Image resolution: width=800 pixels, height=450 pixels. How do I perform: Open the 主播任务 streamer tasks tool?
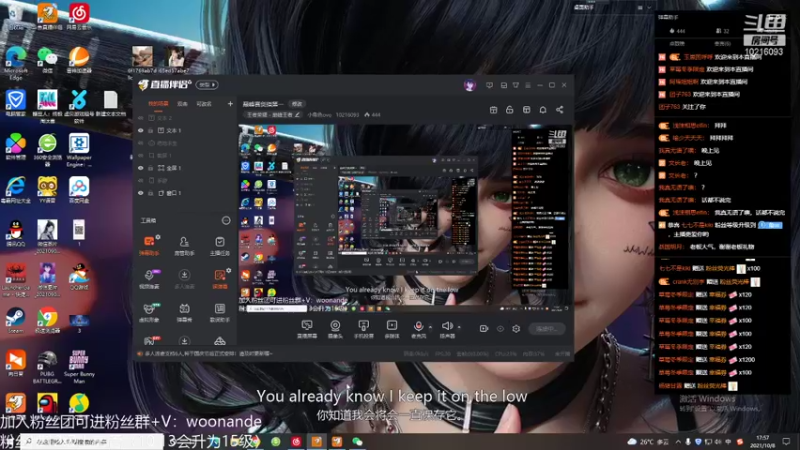click(x=219, y=245)
